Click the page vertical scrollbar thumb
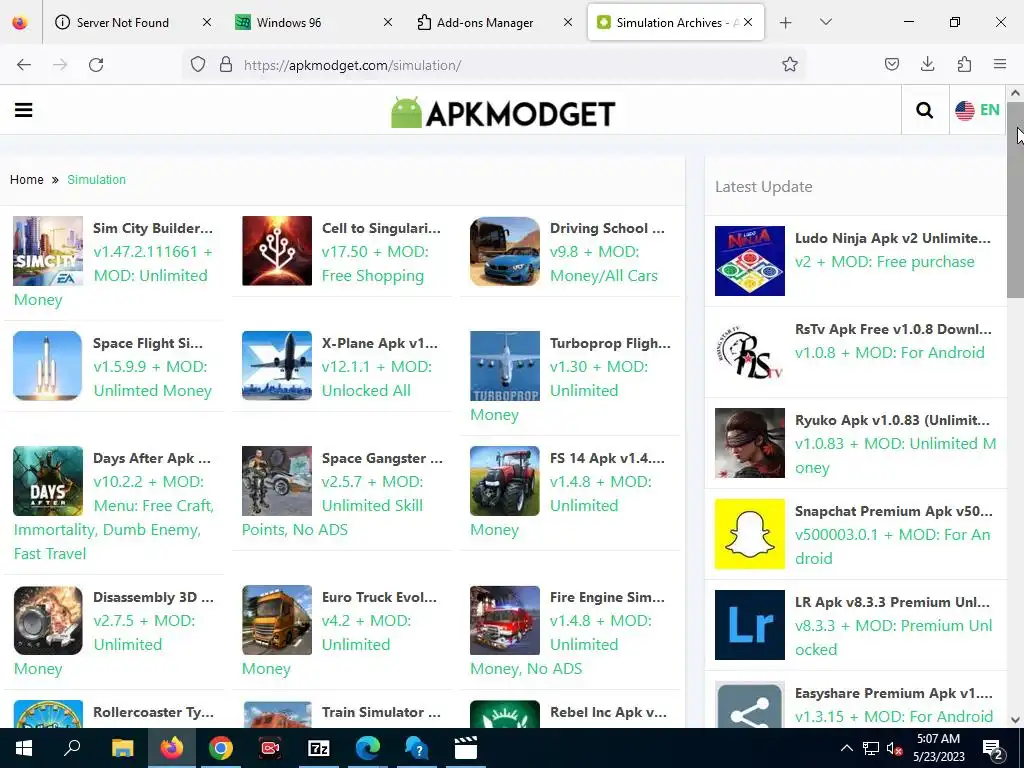Image resolution: width=1024 pixels, height=768 pixels. (x=1015, y=199)
